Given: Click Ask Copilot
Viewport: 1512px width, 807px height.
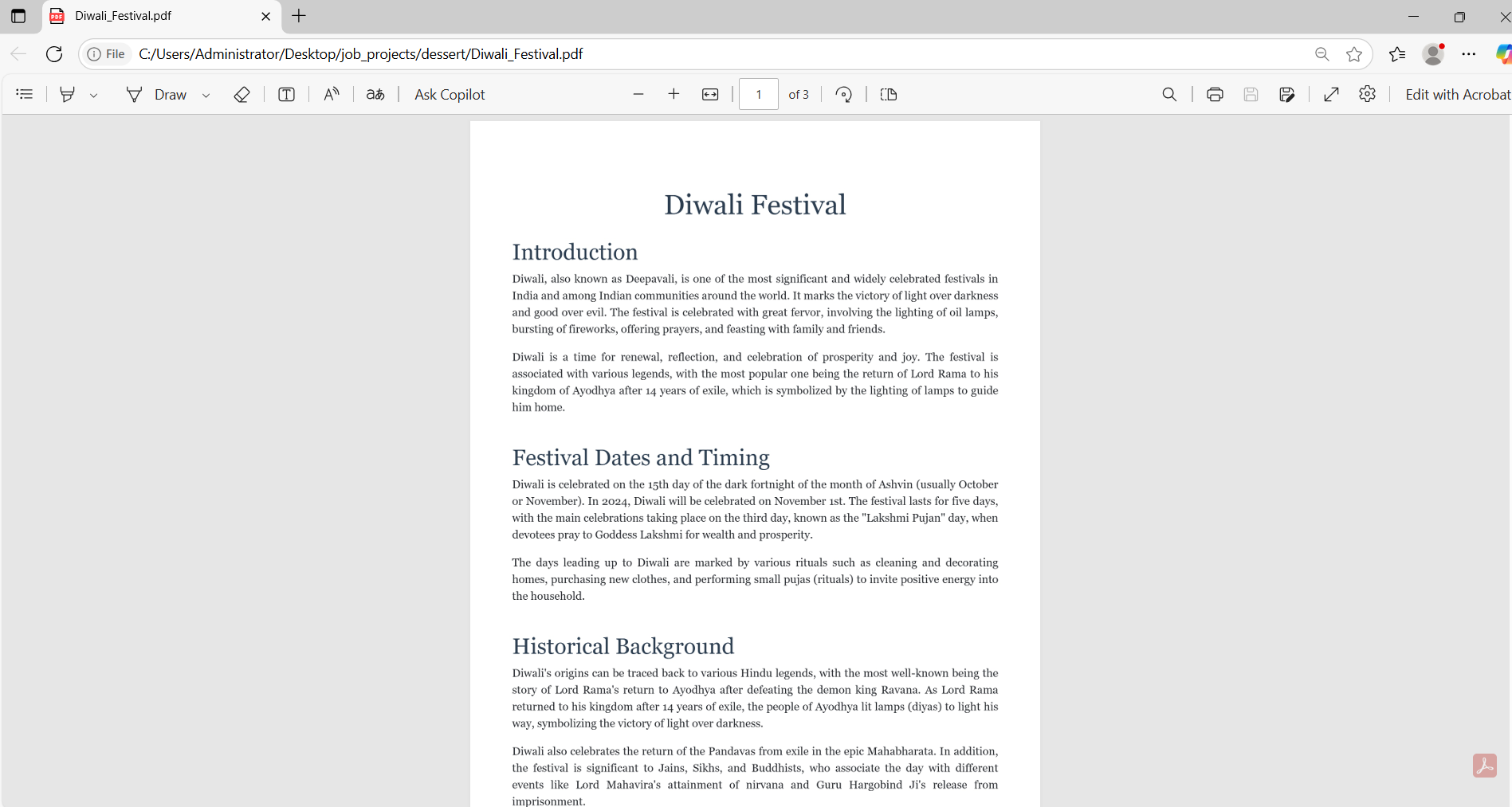Looking at the screenshot, I should (x=450, y=94).
